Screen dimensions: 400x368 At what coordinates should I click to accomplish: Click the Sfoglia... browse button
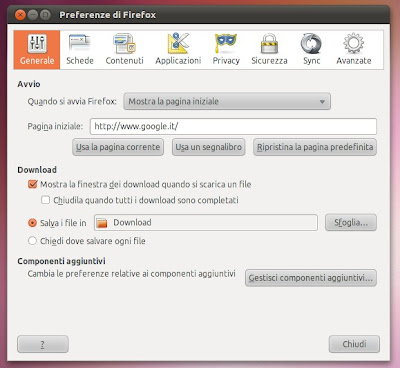coord(351,222)
